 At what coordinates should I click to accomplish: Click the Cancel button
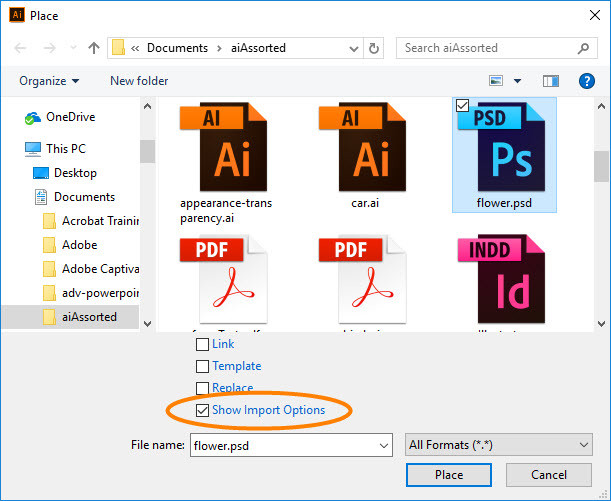[549, 475]
